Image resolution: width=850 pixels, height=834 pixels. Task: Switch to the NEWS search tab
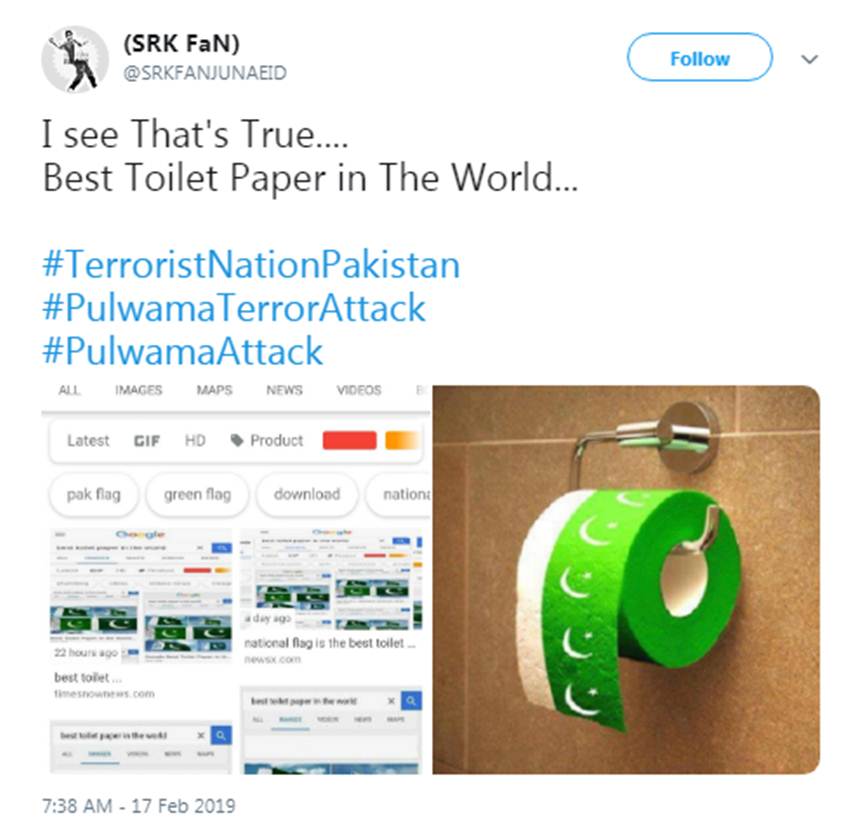(284, 390)
